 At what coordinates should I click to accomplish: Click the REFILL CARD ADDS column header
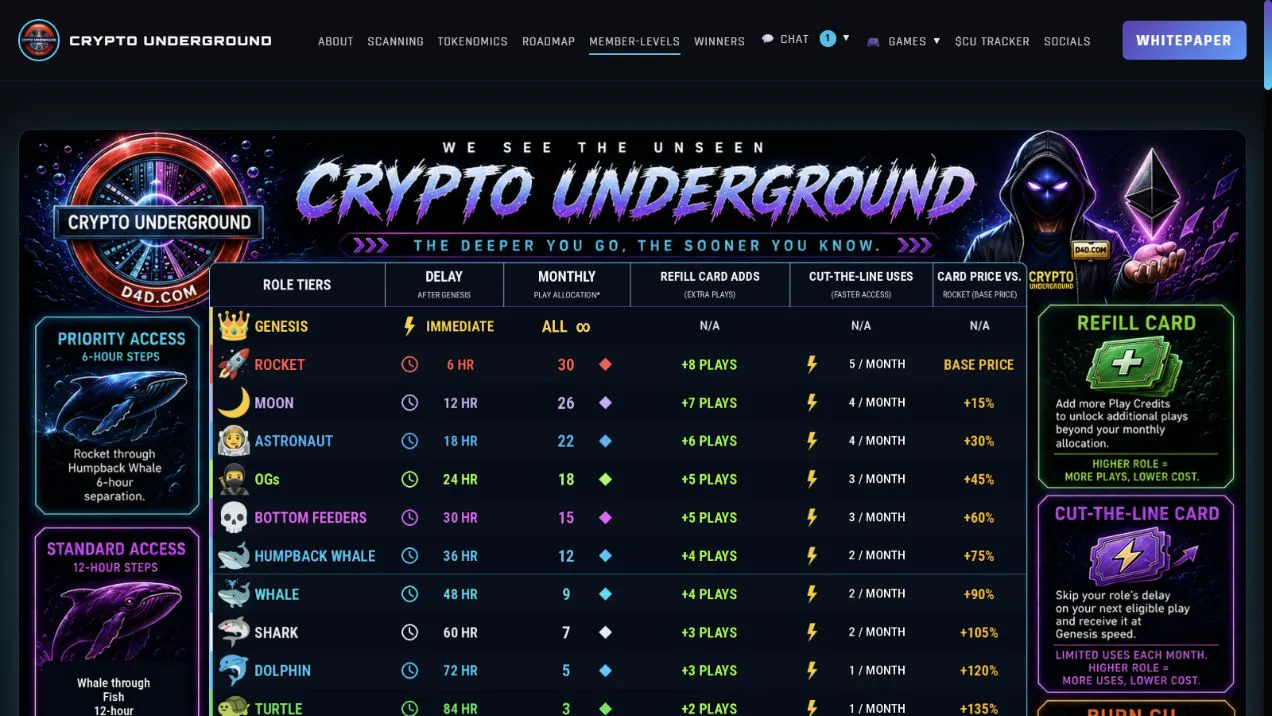pos(710,284)
